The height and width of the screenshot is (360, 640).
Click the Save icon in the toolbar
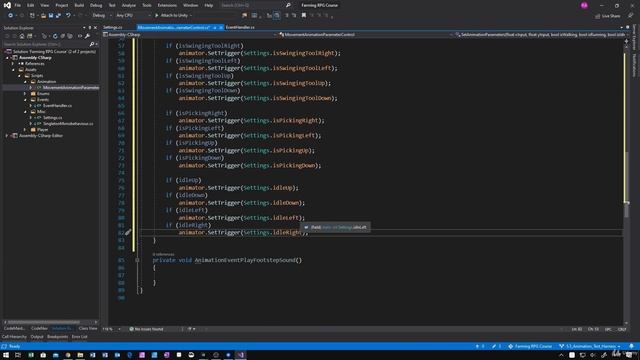point(51,16)
